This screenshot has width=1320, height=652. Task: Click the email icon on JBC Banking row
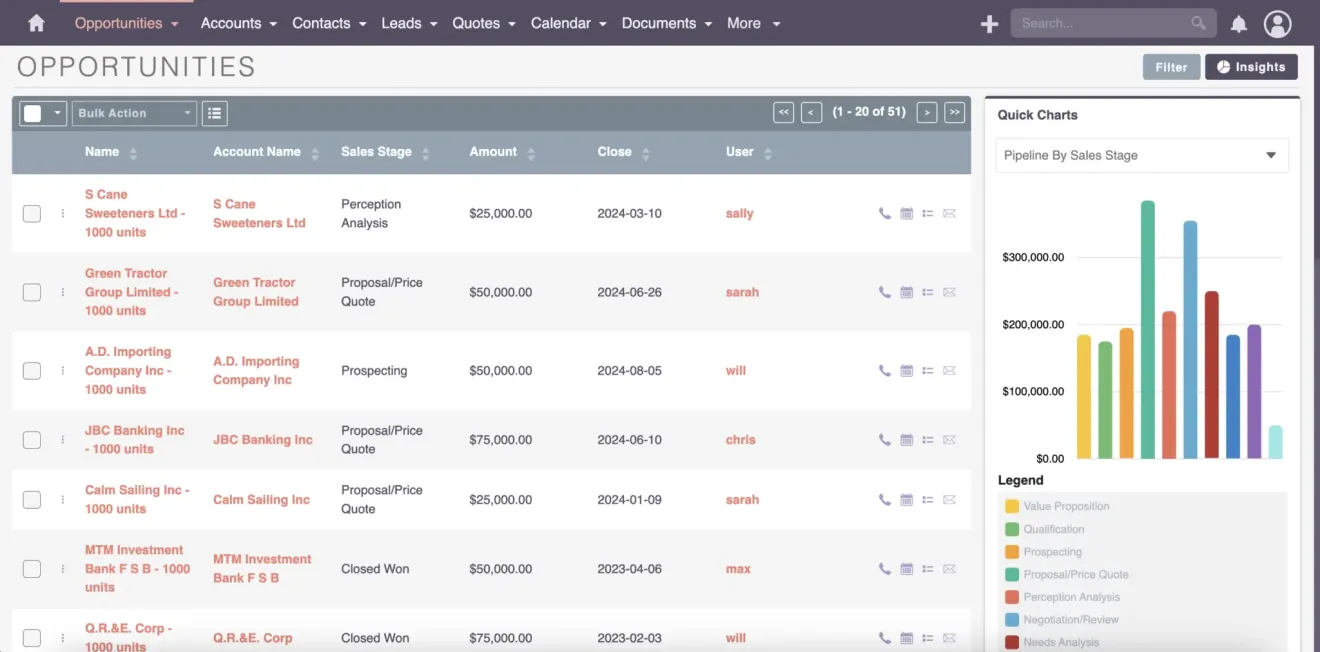[x=949, y=440]
